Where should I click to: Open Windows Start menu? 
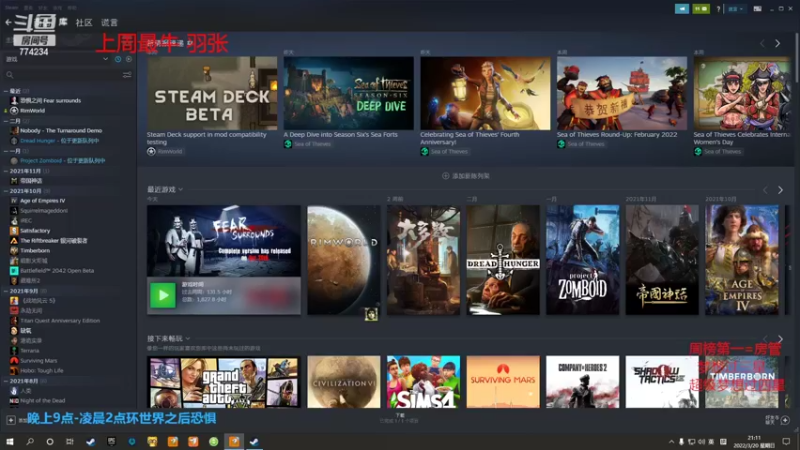tap(10, 441)
